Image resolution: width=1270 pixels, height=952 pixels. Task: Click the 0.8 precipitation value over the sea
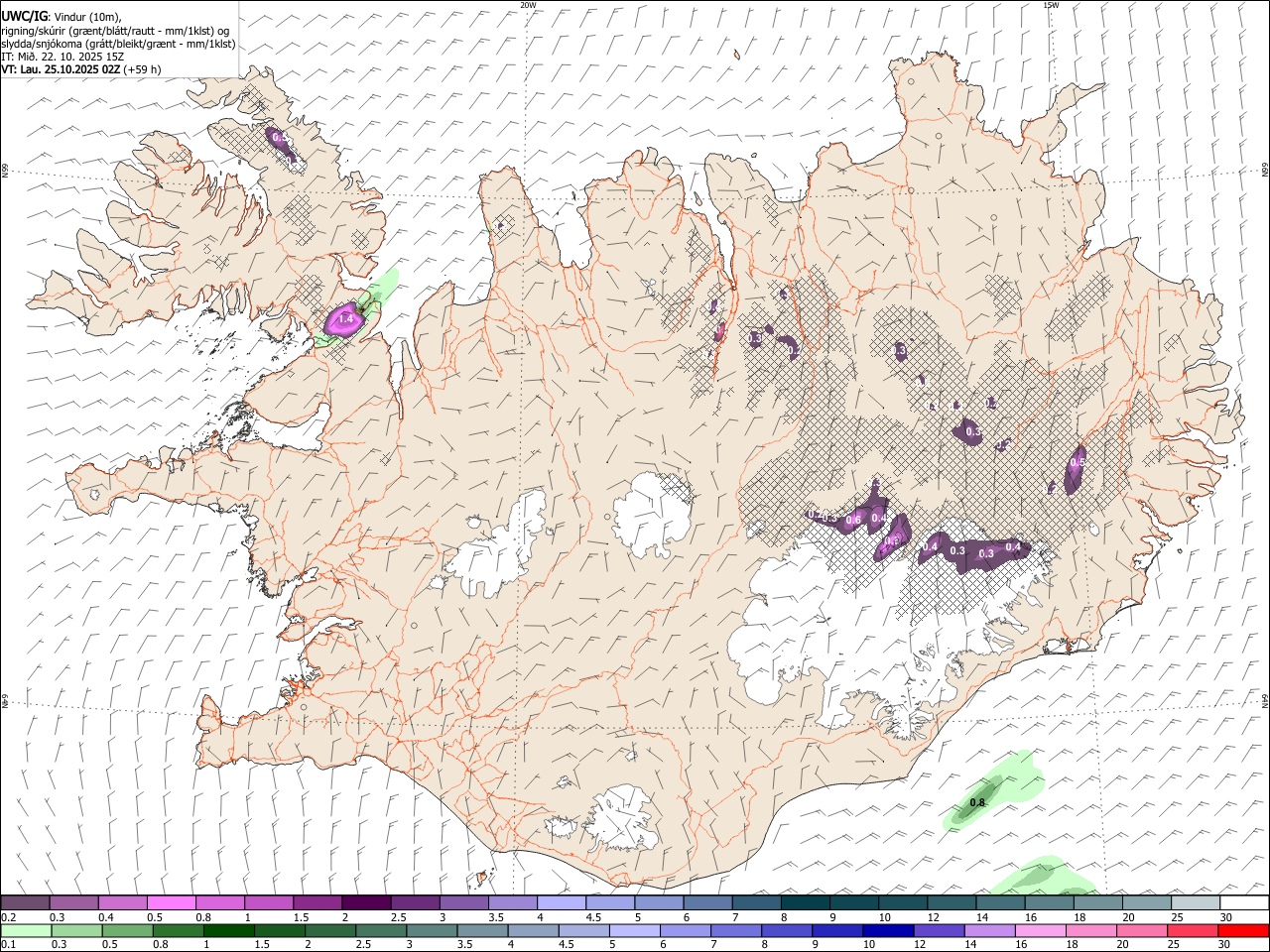[977, 802]
